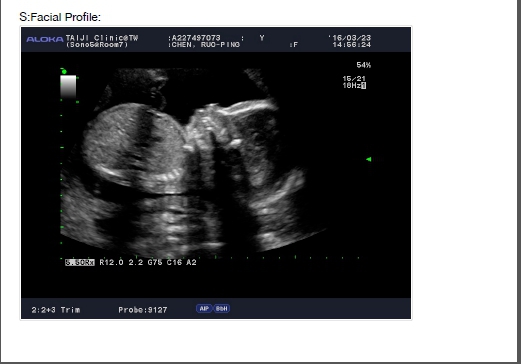This screenshot has width=521, height=364.
Task: Click the 'TAIJI Clinic@TW' text
Action: (102, 38)
